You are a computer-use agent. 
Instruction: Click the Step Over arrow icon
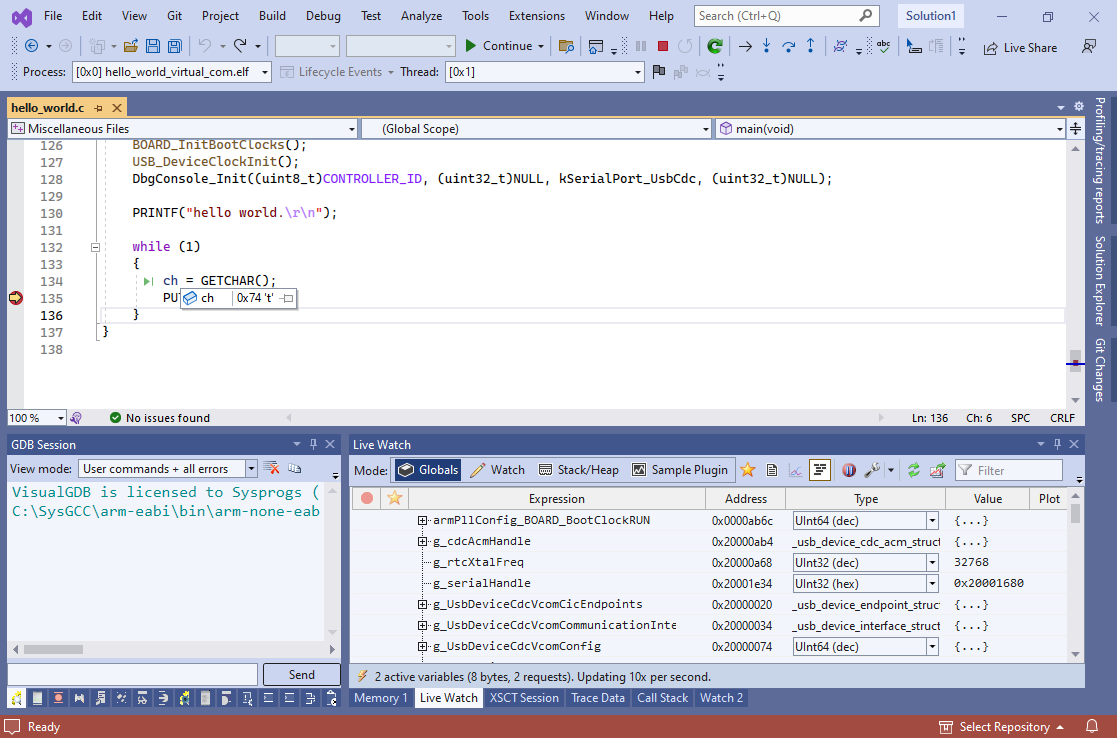tap(788, 46)
